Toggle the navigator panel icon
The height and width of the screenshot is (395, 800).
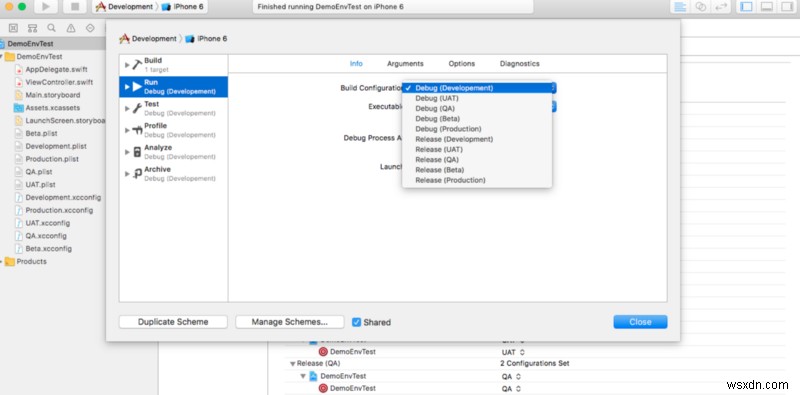click(746, 7)
